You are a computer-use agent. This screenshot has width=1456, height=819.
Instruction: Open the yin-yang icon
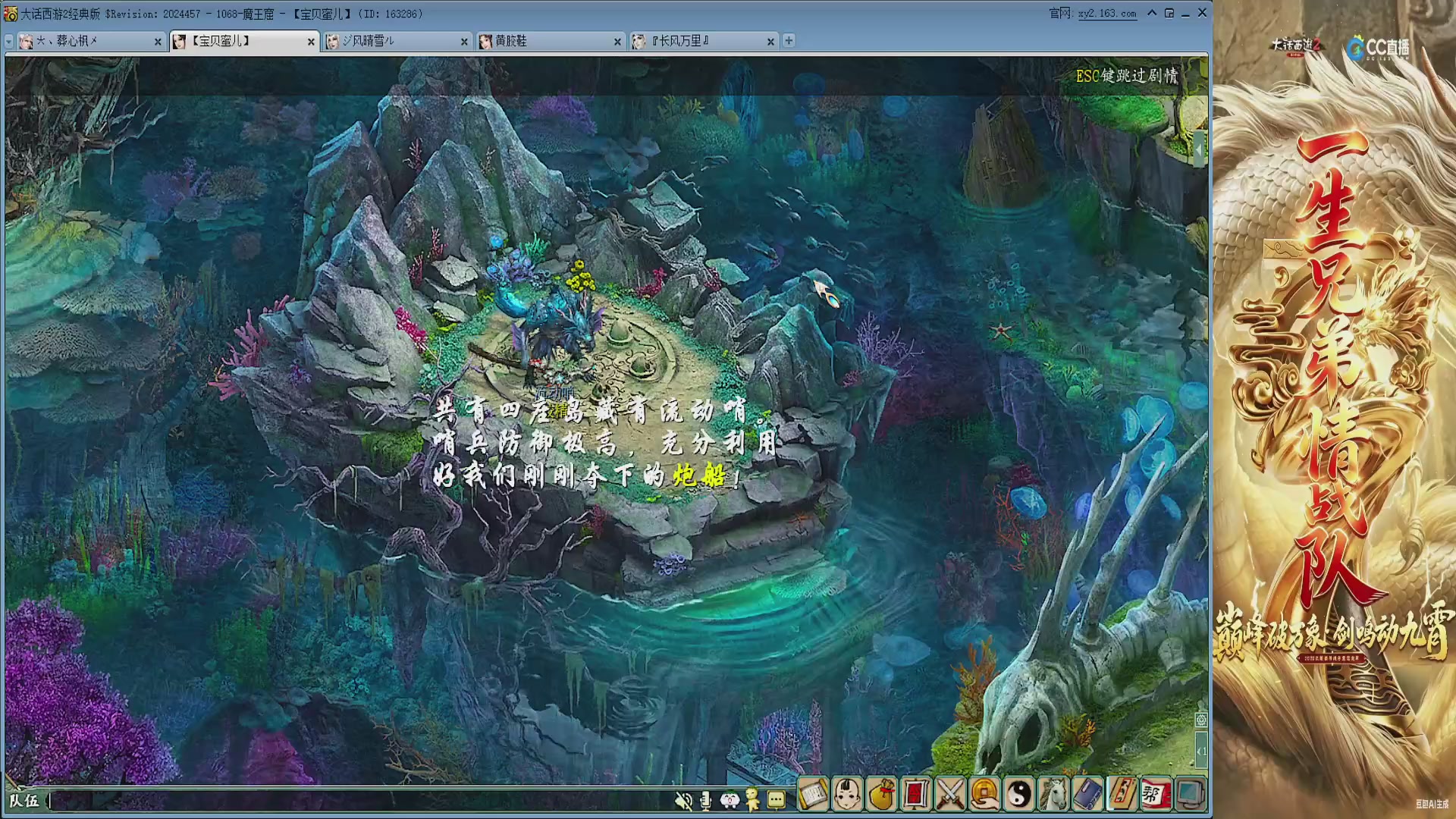tap(1018, 795)
